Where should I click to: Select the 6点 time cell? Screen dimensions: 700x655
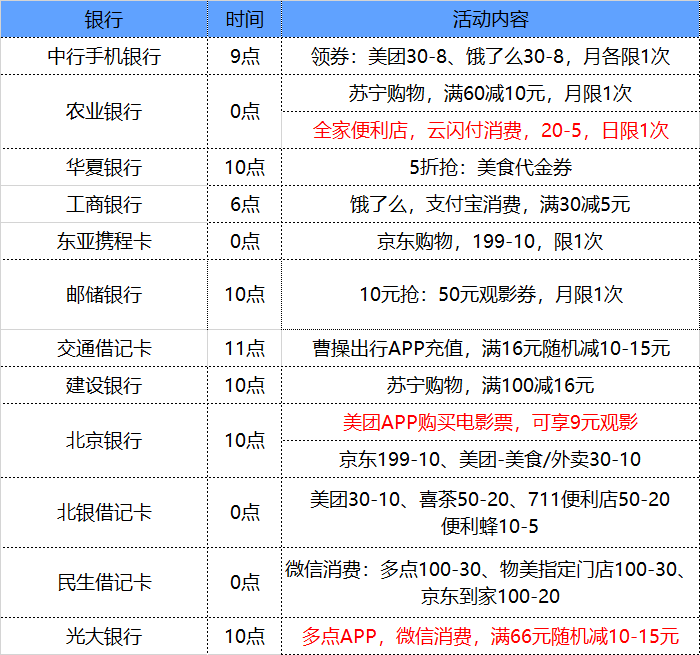click(245, 204)
